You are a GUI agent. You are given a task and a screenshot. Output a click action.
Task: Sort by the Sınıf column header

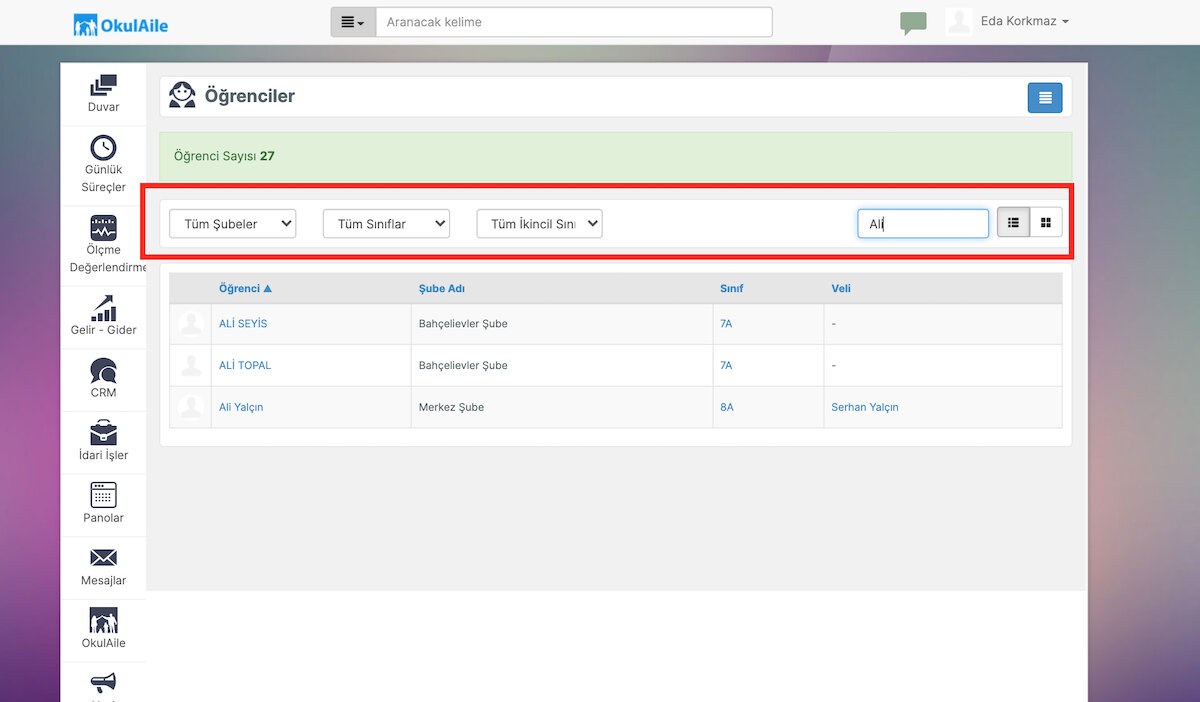point(732,289)
